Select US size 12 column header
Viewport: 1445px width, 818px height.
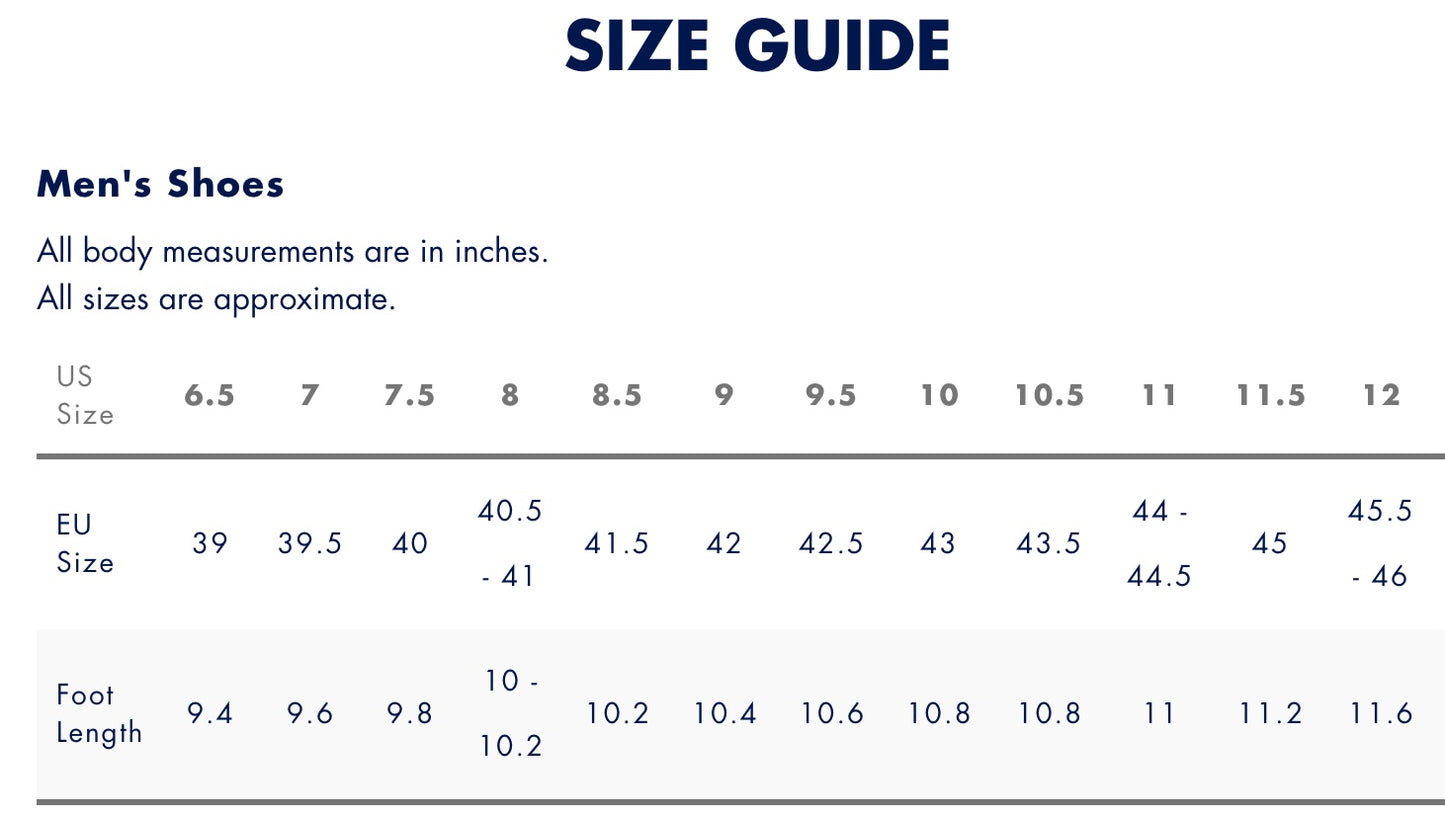point(1381,396)
